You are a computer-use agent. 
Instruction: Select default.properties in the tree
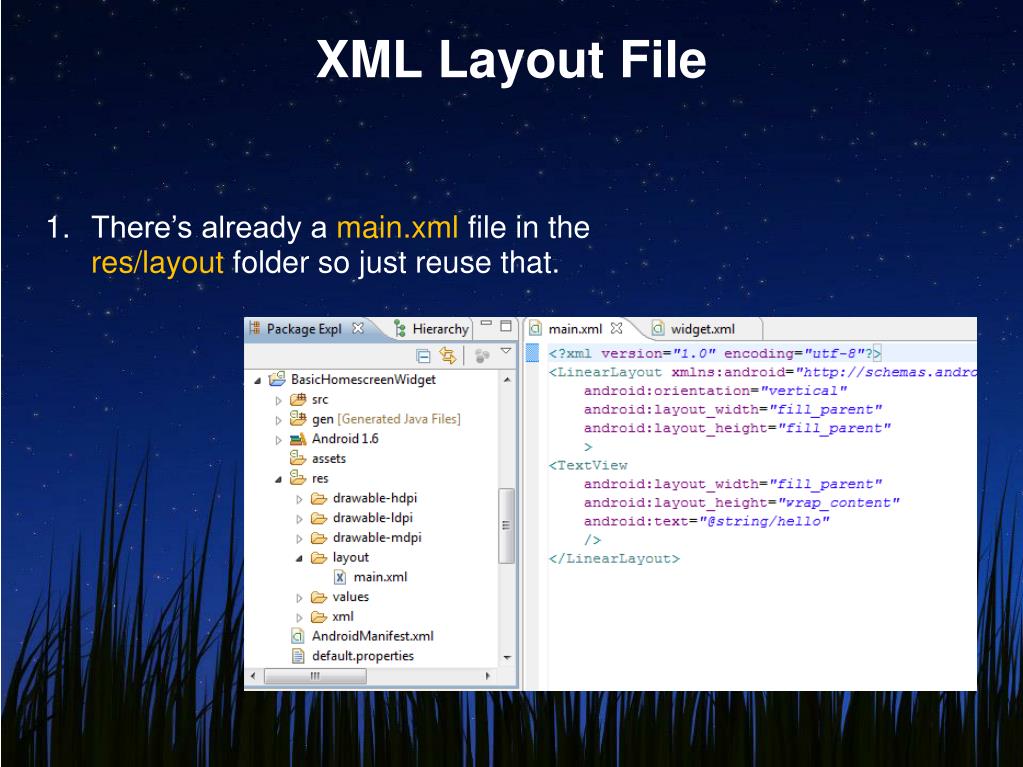coord(363,655)
